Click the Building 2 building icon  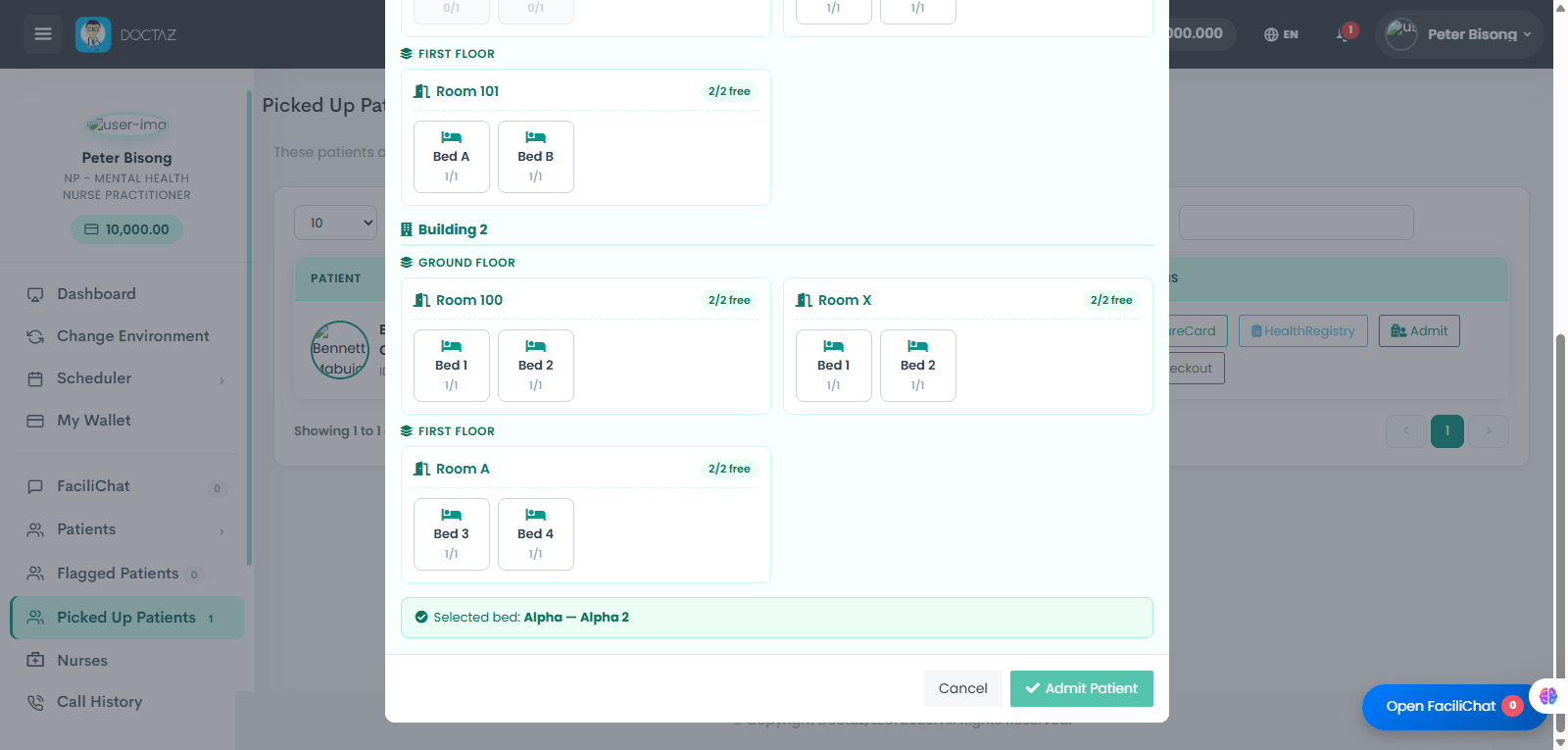click(x=406, y=229)
